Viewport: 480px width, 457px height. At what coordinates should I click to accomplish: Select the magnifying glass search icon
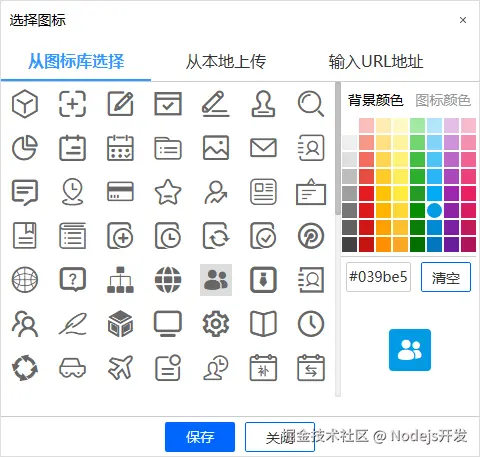click(311, 104)
